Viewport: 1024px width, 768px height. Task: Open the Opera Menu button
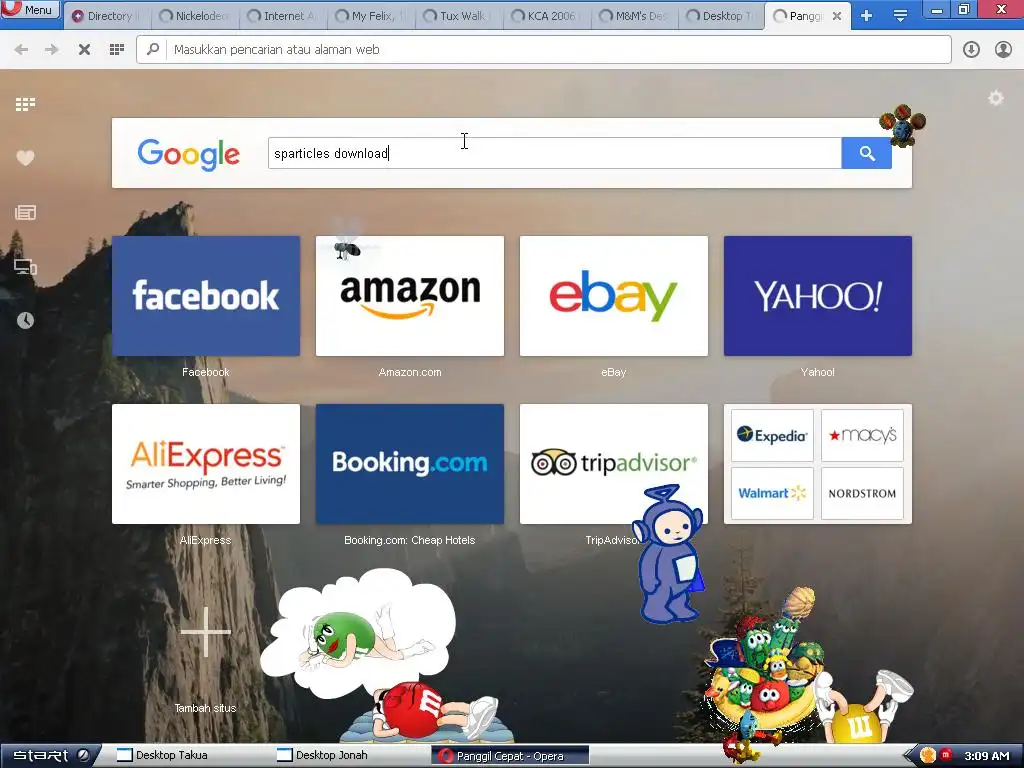coord(30,9)
